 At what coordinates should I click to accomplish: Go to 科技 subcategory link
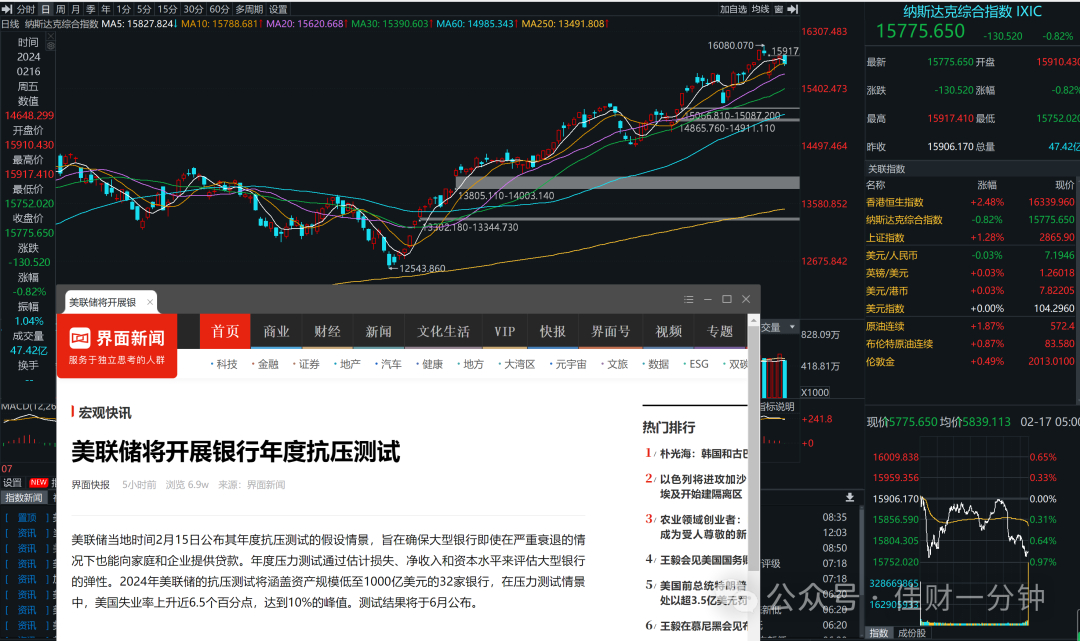pos(227,364)
